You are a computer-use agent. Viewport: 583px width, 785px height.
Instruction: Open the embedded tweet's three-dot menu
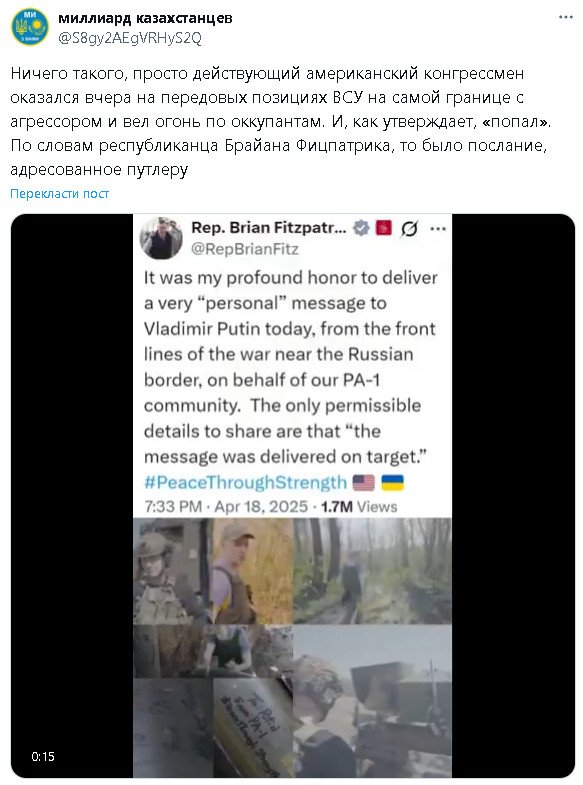coord(438,229)
